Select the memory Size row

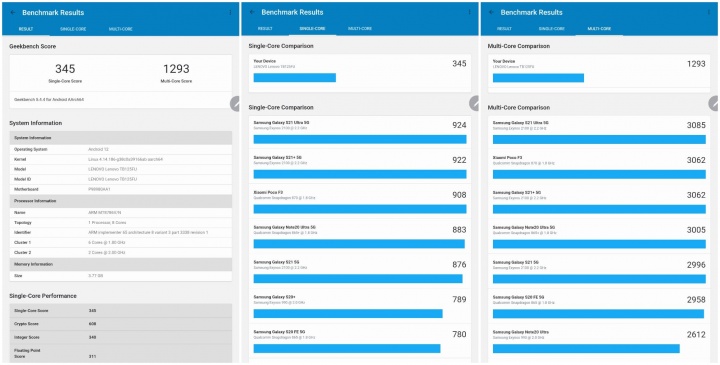coord(121,276)
